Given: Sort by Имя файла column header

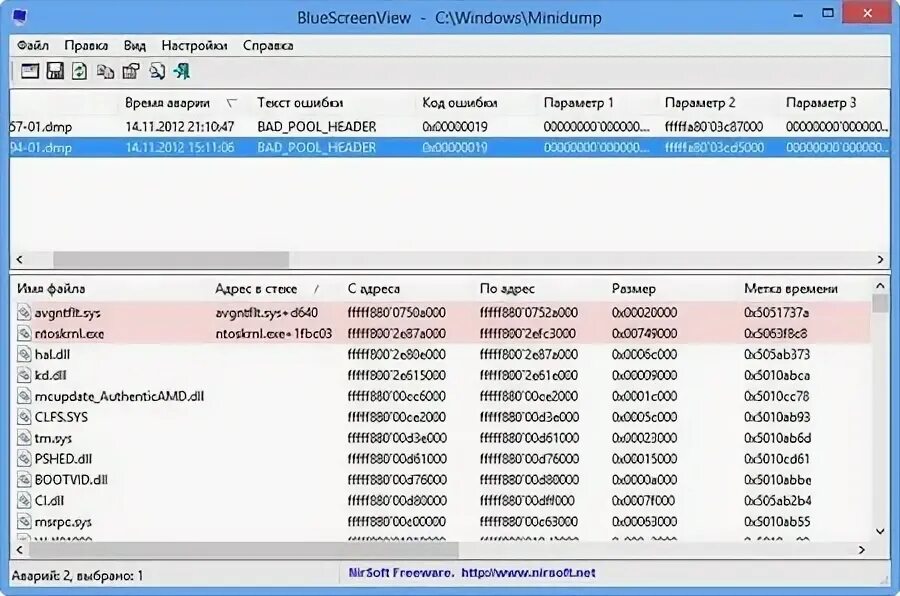Looking at the screenshot, I should click(x=51, y=289).
